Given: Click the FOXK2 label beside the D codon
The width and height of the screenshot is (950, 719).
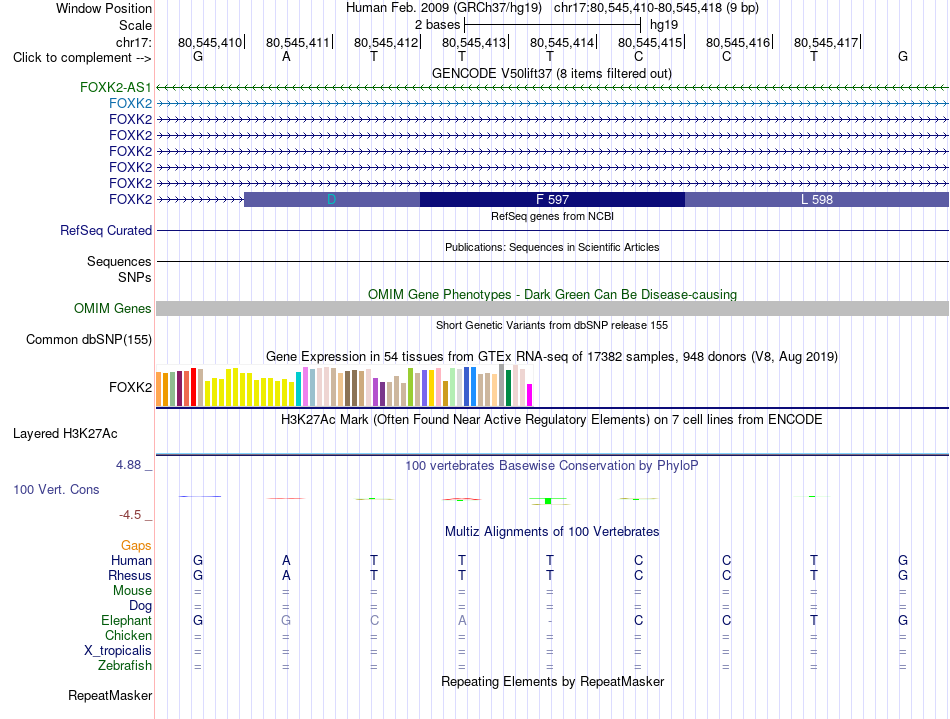Looking at the screenshot, I should pyautogui.click(x=130, y=199).
